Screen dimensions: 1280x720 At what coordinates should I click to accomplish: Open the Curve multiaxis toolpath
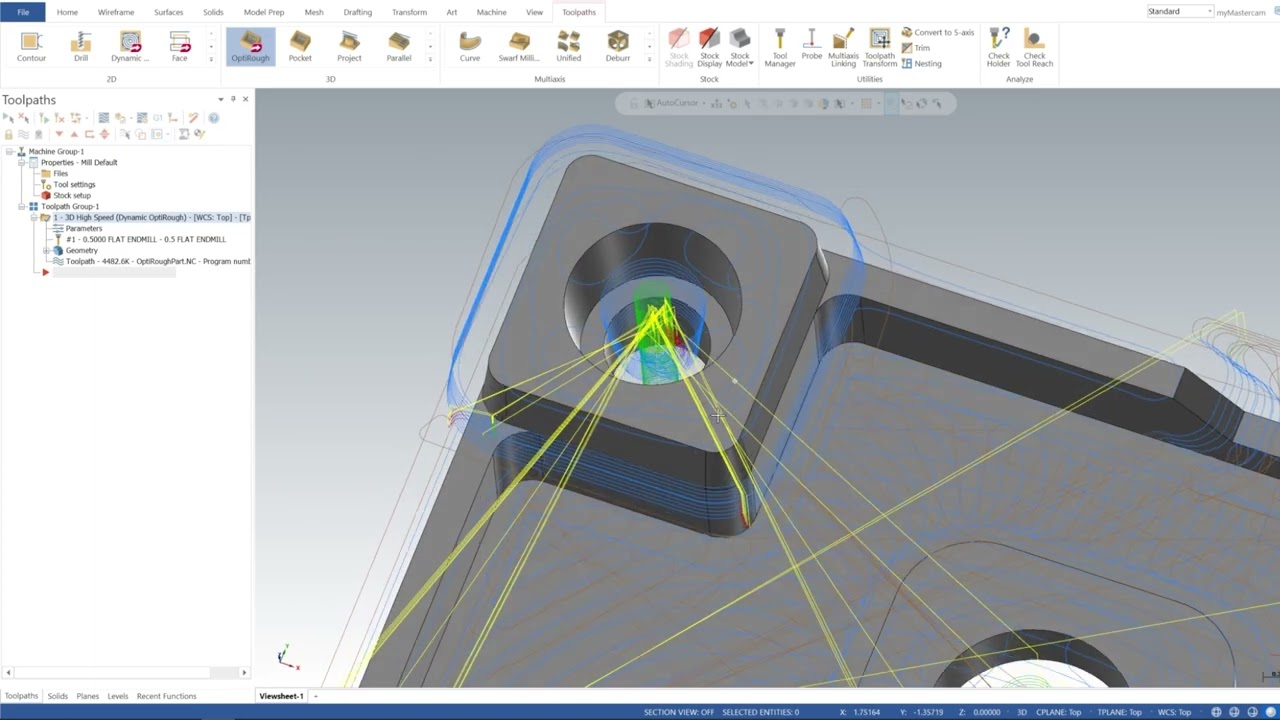pos(470,47)
